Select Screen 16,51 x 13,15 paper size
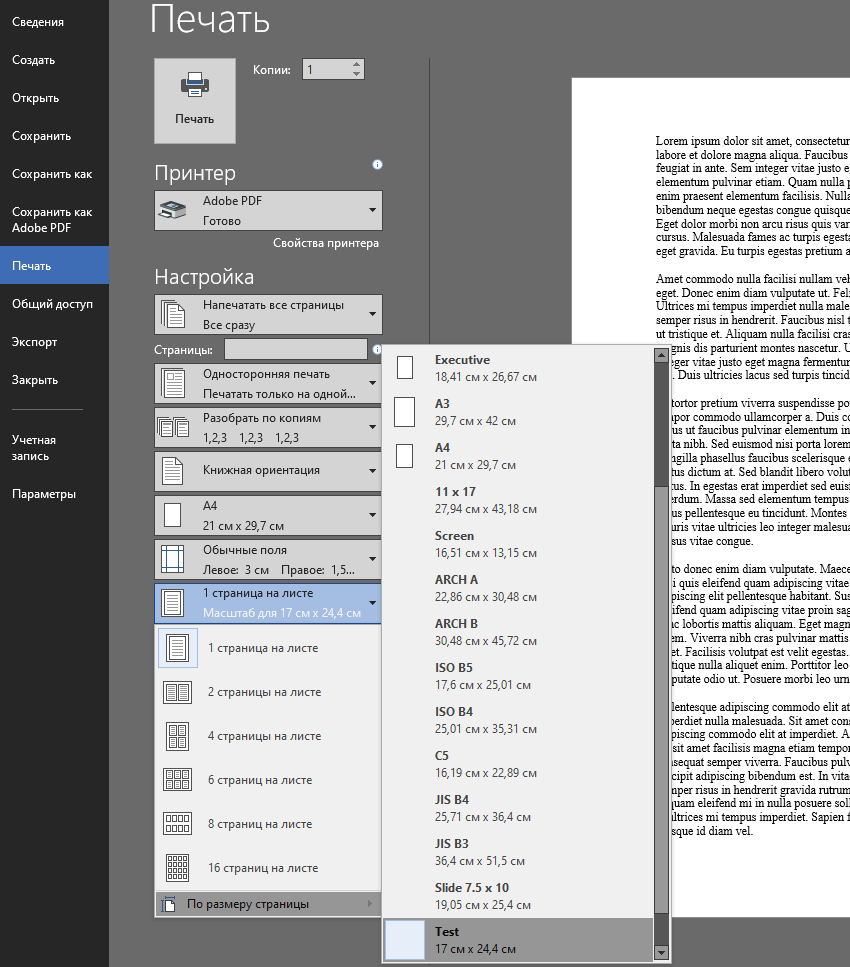The image size is (850, 967). pyautogui.click(x=518, y=544)
